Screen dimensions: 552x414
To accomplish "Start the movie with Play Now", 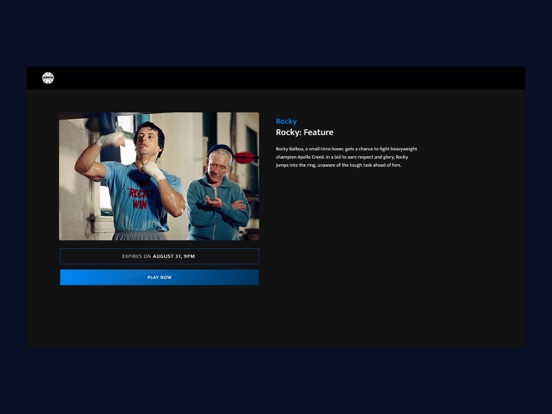I will point(159,277).
